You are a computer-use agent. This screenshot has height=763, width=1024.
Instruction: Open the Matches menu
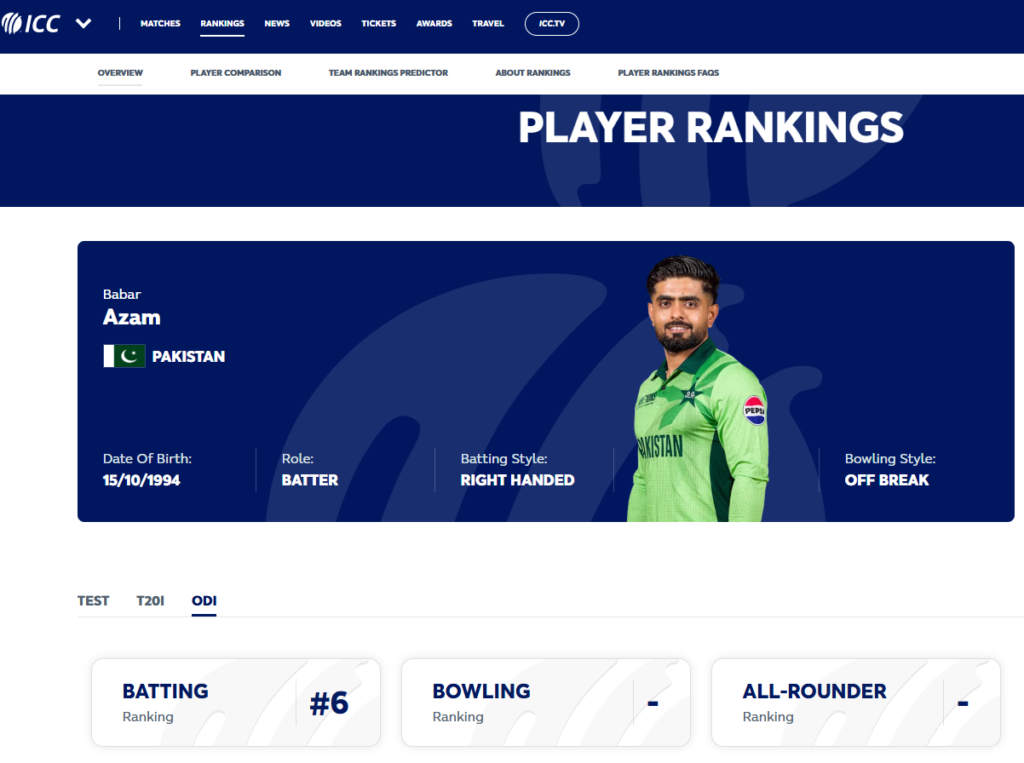(x=160, y=23)
